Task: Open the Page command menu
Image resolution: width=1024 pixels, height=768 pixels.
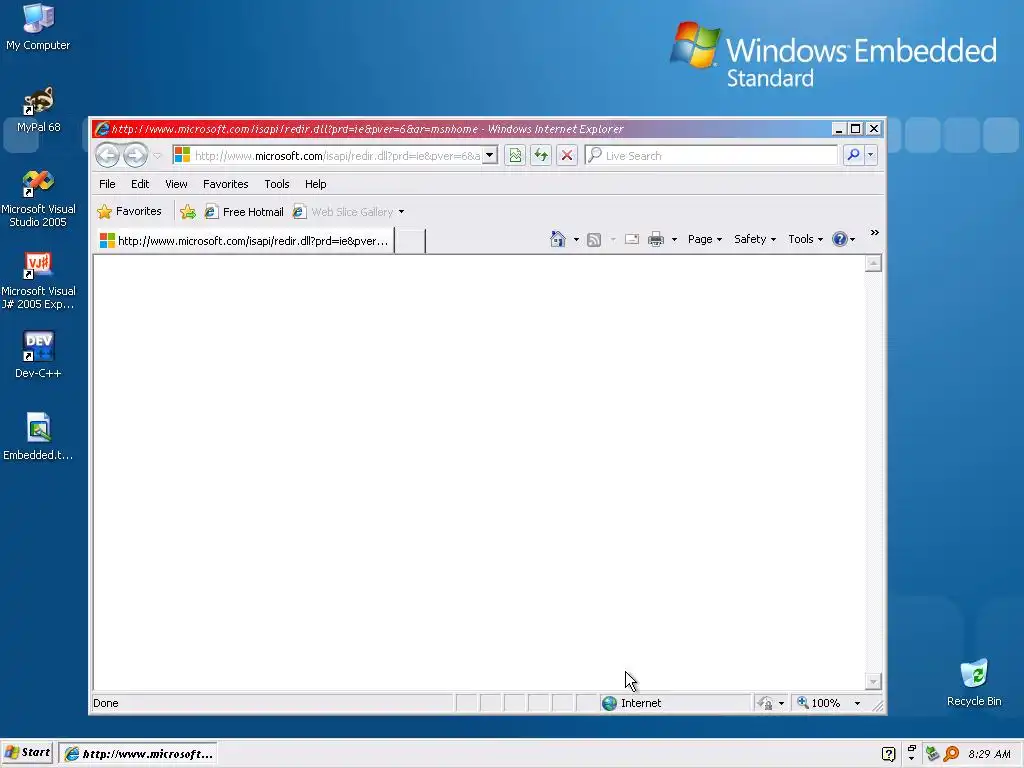Action: [705, 239]
